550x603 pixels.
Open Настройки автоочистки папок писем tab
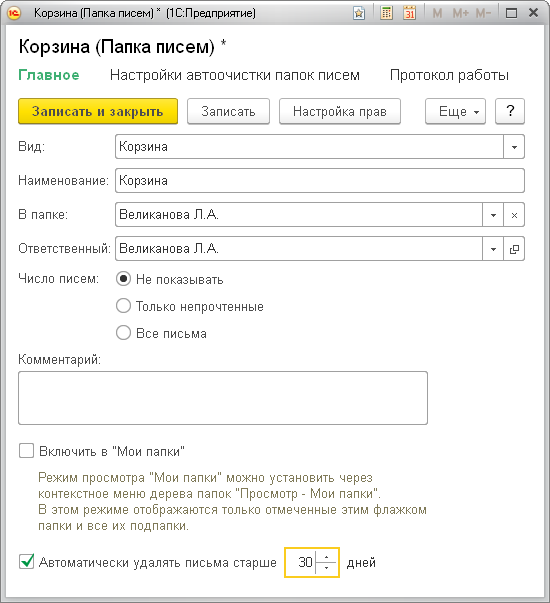[x=235, y=75]
